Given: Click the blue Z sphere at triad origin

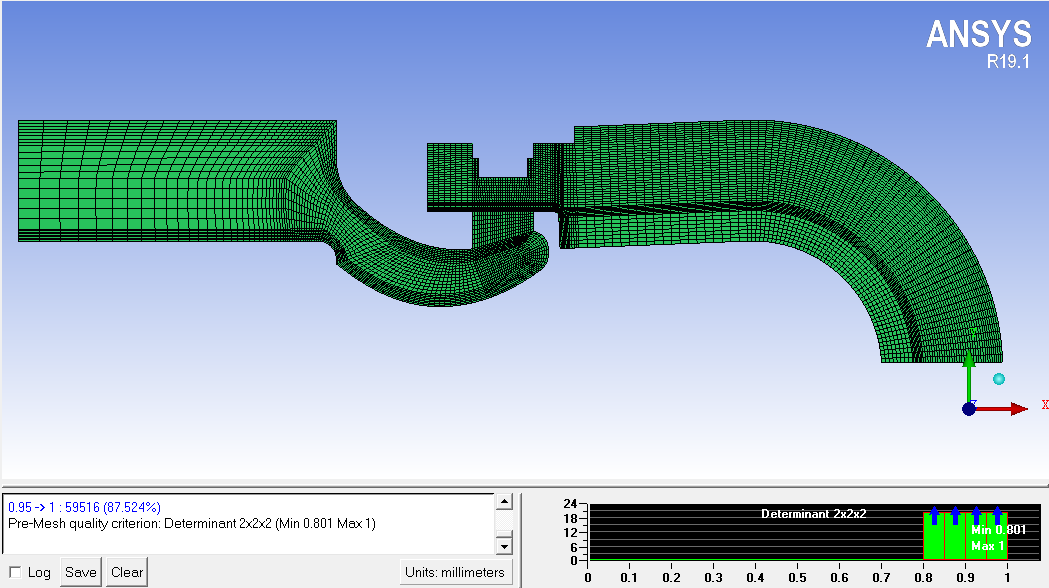Looking at the screenshot, I should tap(968, 408).
